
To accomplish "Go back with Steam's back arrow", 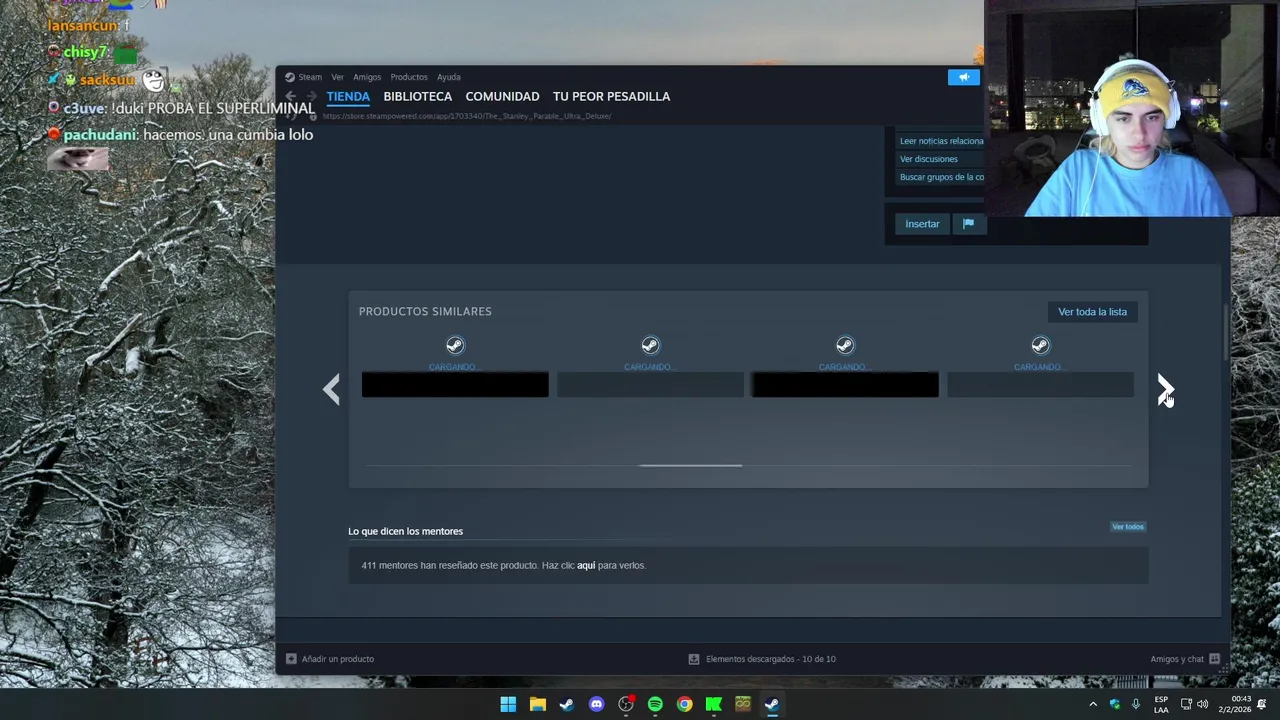I will 290,97.
